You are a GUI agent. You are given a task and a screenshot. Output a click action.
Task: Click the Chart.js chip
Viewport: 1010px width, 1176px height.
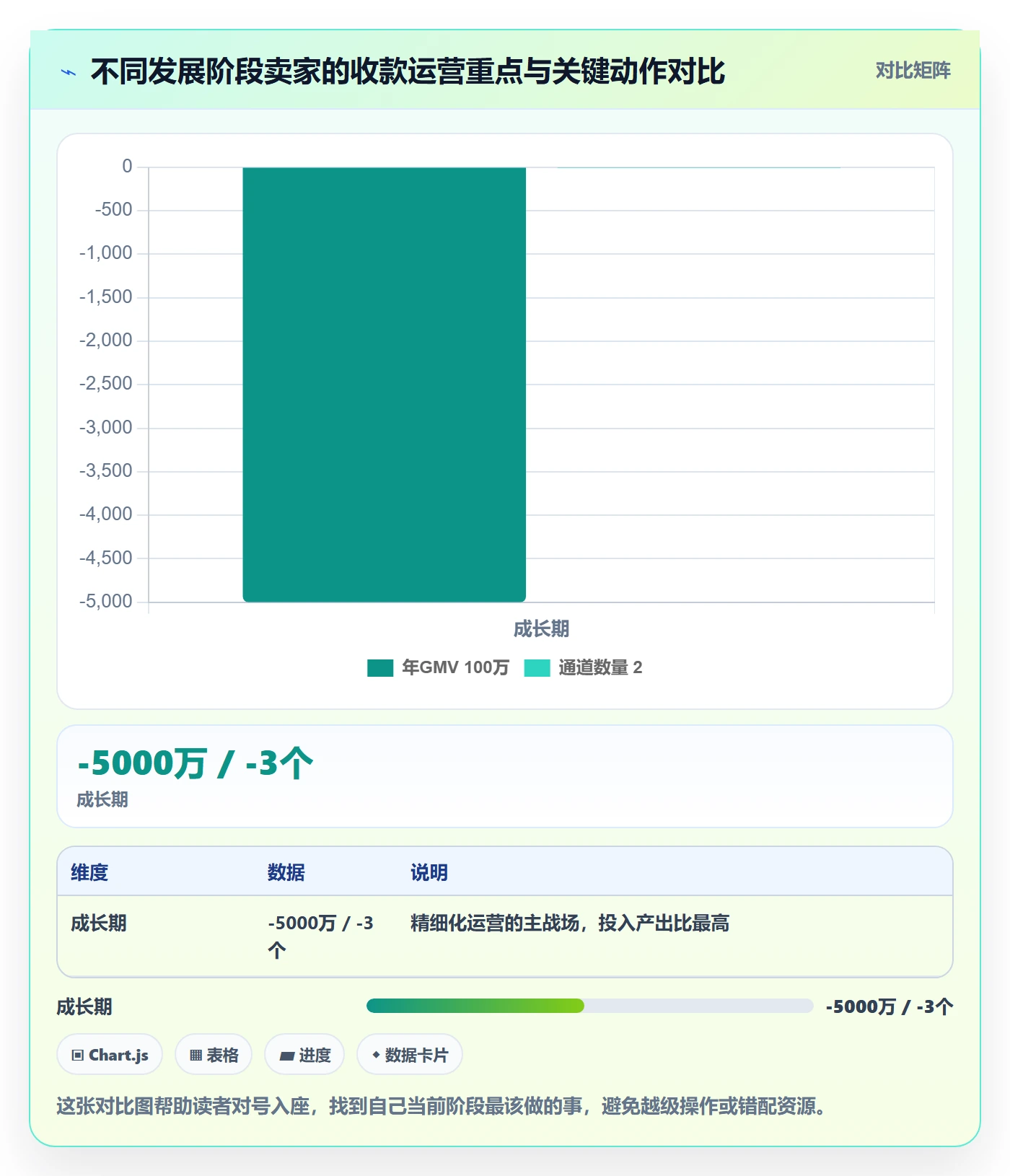[110, 1055]
